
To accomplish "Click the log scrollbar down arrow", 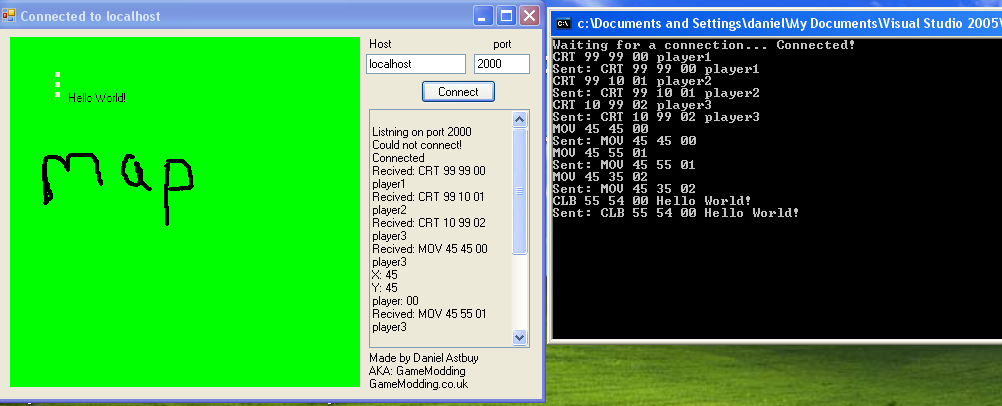I will tap(519, 337).
